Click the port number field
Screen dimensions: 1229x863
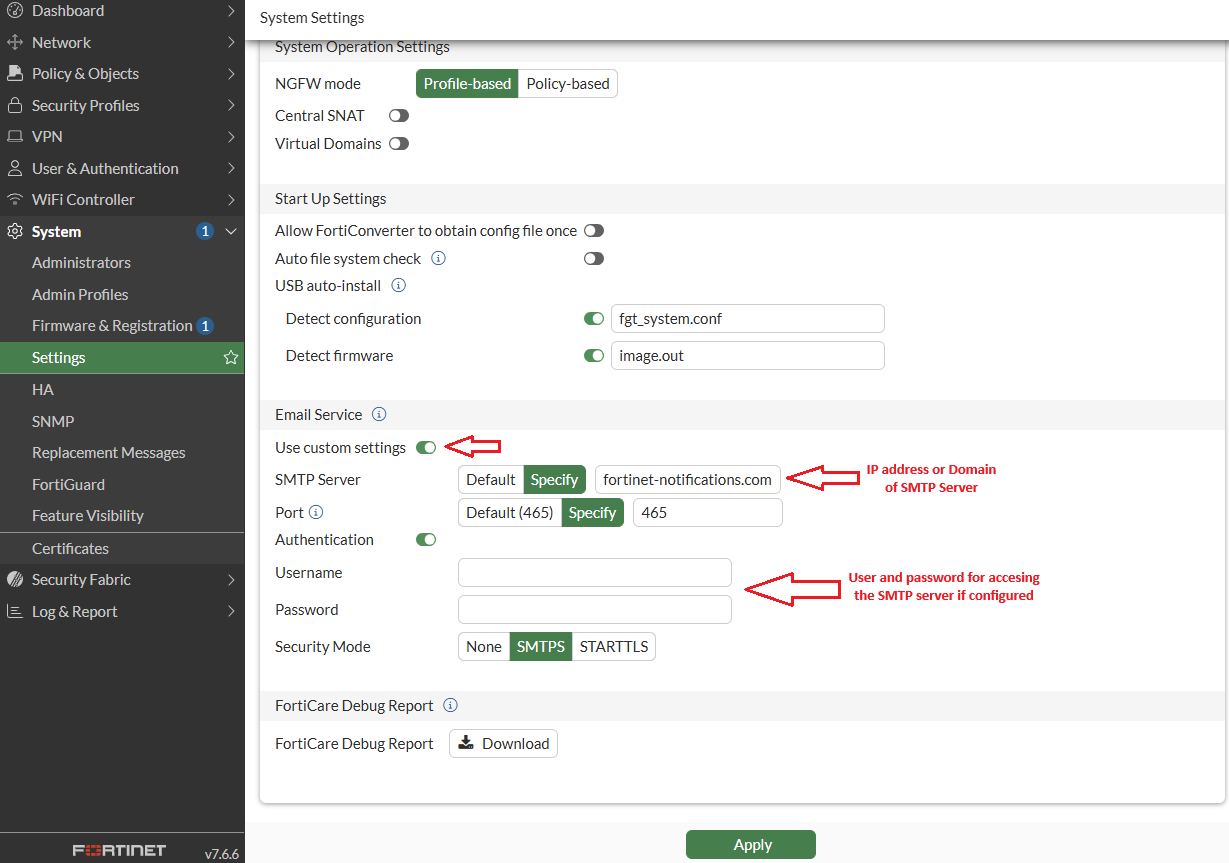[708, 513]
